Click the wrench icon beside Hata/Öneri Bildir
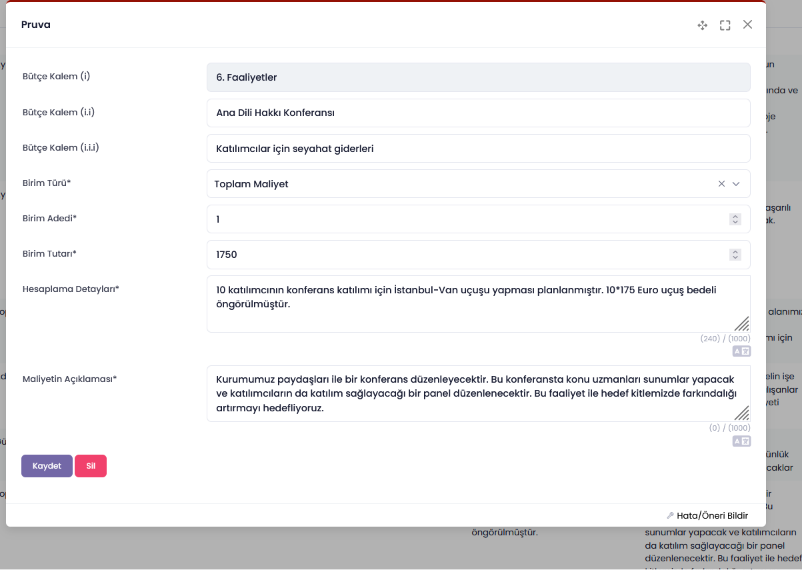The height and width of the screenshot is (570, 802). (x=670, y=516)
